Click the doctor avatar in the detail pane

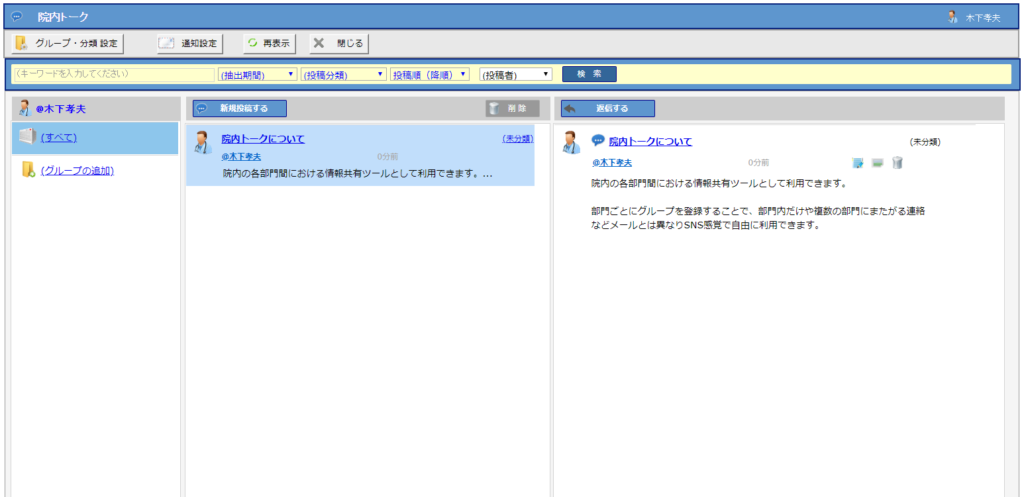(571, 143)
